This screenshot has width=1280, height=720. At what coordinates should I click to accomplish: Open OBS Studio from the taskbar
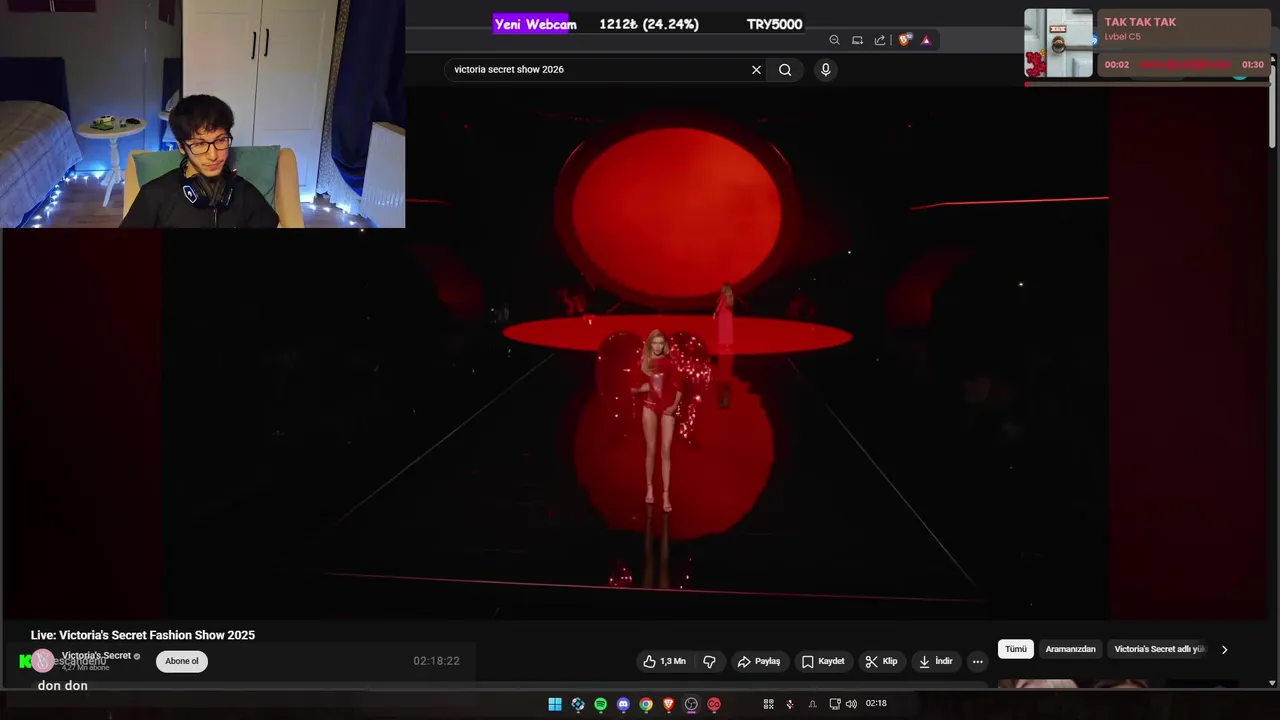(x=691, y=704)
